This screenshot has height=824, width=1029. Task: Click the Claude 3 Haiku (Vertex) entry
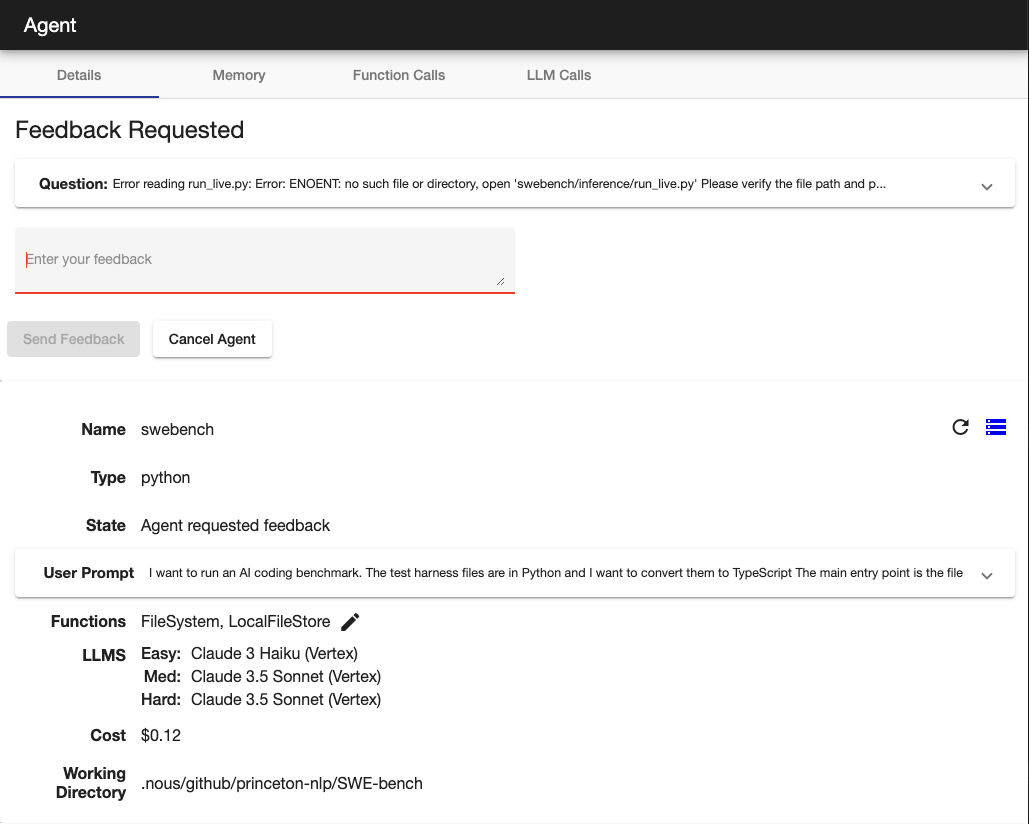pyautogui.click(x=274, y=653)
